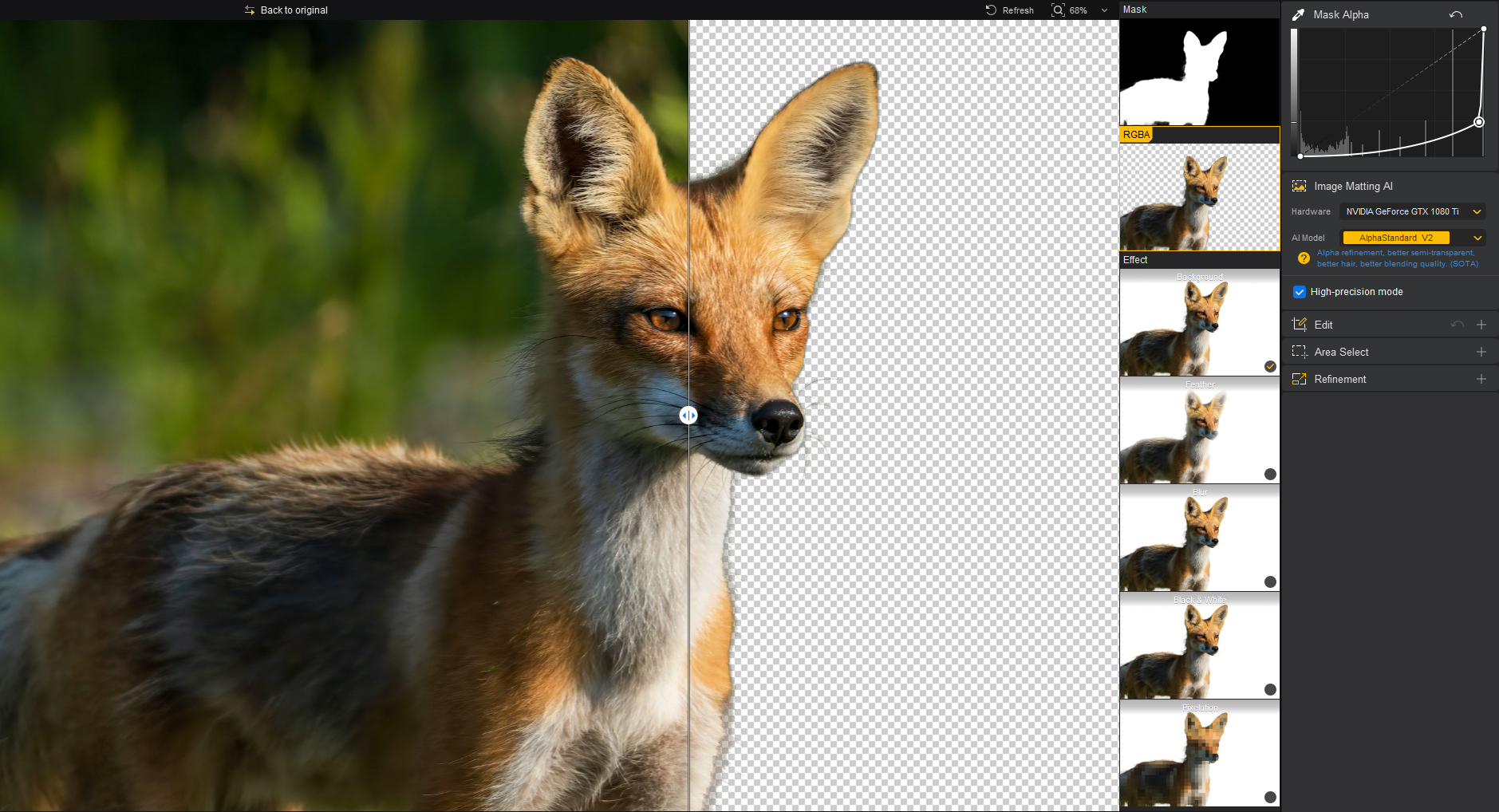Viewport: 1499px width, 812px height.
Task: Select the Mask preview tab
Action: pyautogui.click(x=1134, y=10)
